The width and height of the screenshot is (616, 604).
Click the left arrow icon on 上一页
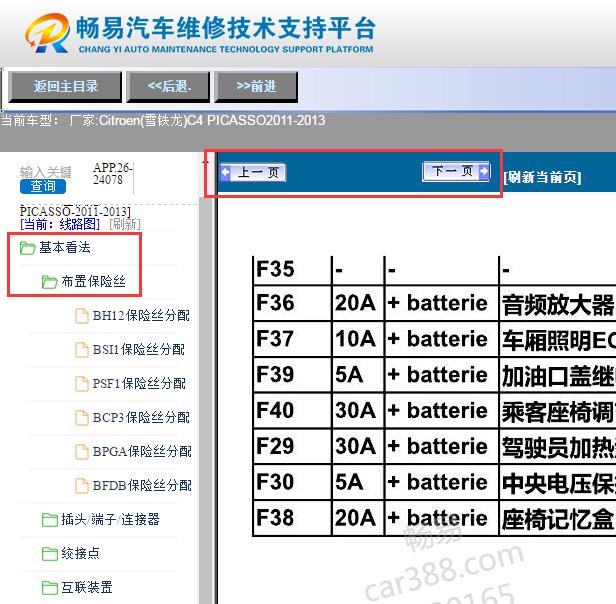(226, 173)
